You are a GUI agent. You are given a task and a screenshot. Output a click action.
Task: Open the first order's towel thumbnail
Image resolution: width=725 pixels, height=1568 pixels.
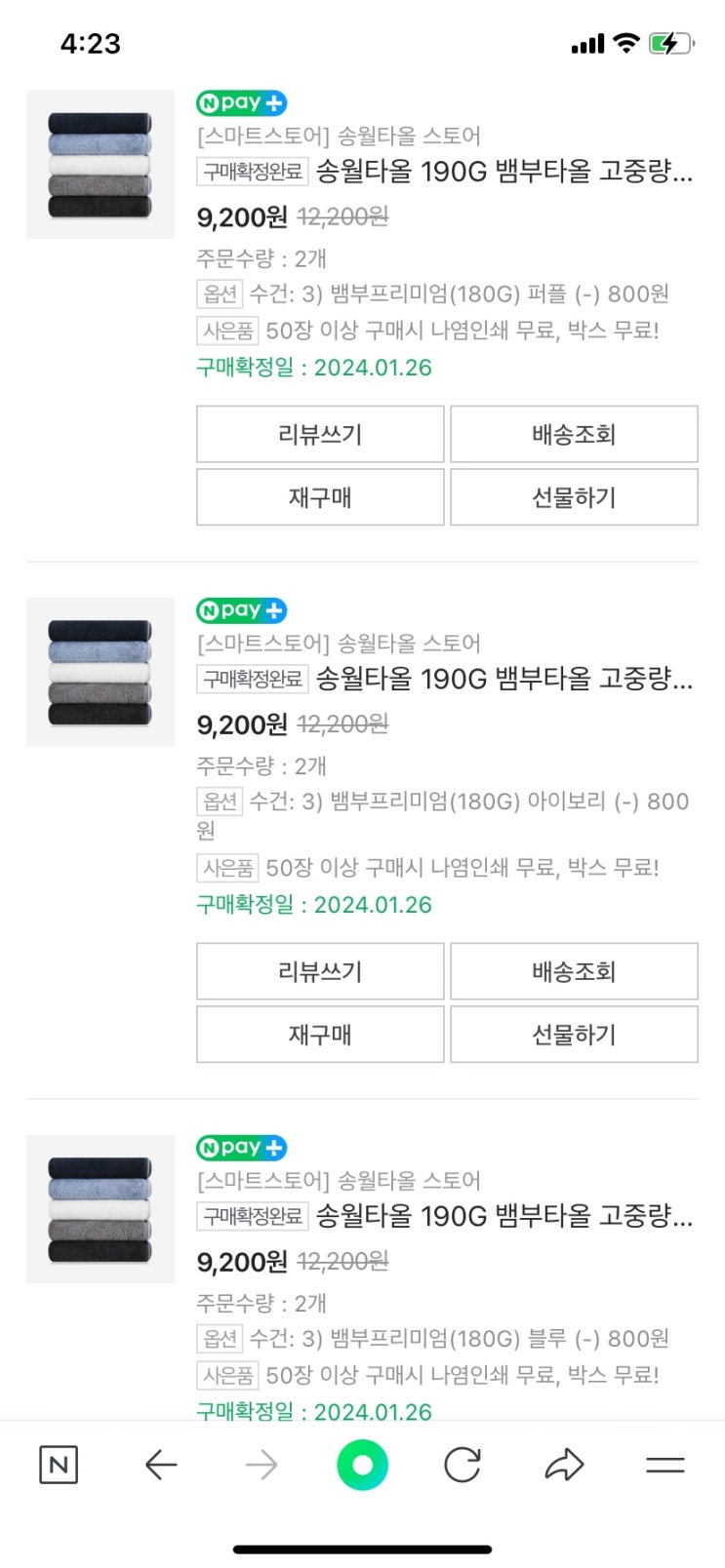101,165
